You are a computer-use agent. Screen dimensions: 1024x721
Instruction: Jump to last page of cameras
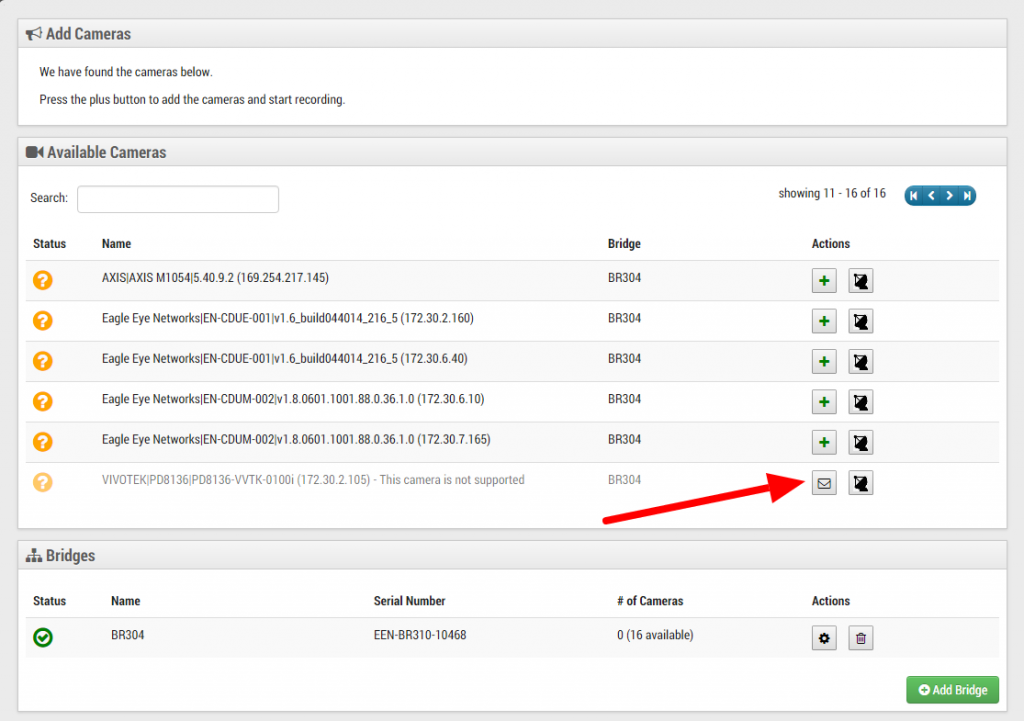967,195
